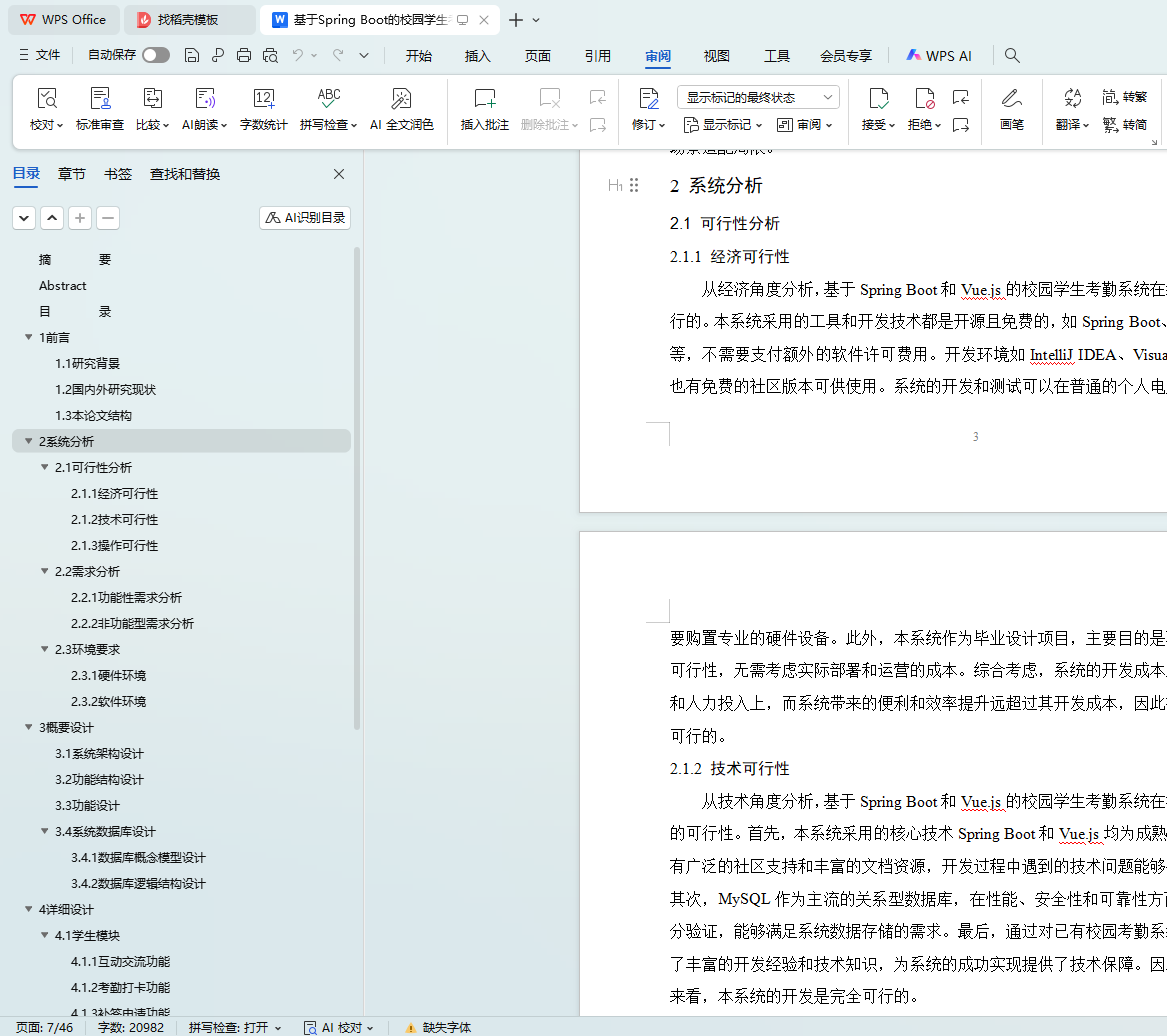Click the AI识别目录 button
The width and height of the screenshot is (1167, 1036).
tap(305, 218)
